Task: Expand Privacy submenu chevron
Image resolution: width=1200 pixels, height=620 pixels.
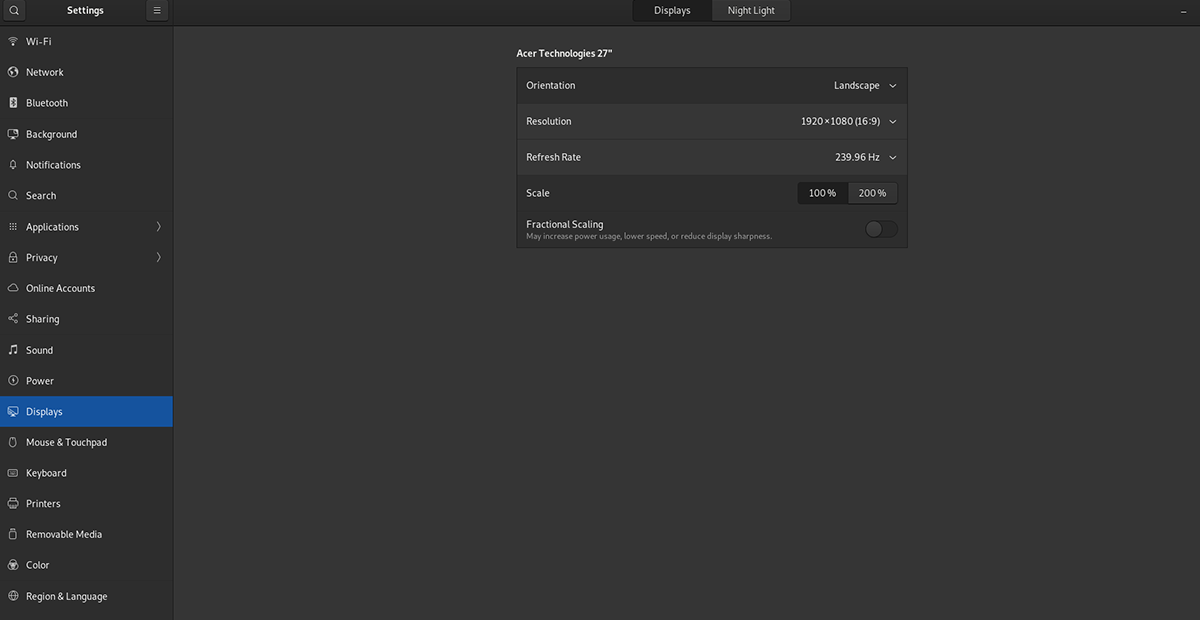Action: tap(158, 257)
